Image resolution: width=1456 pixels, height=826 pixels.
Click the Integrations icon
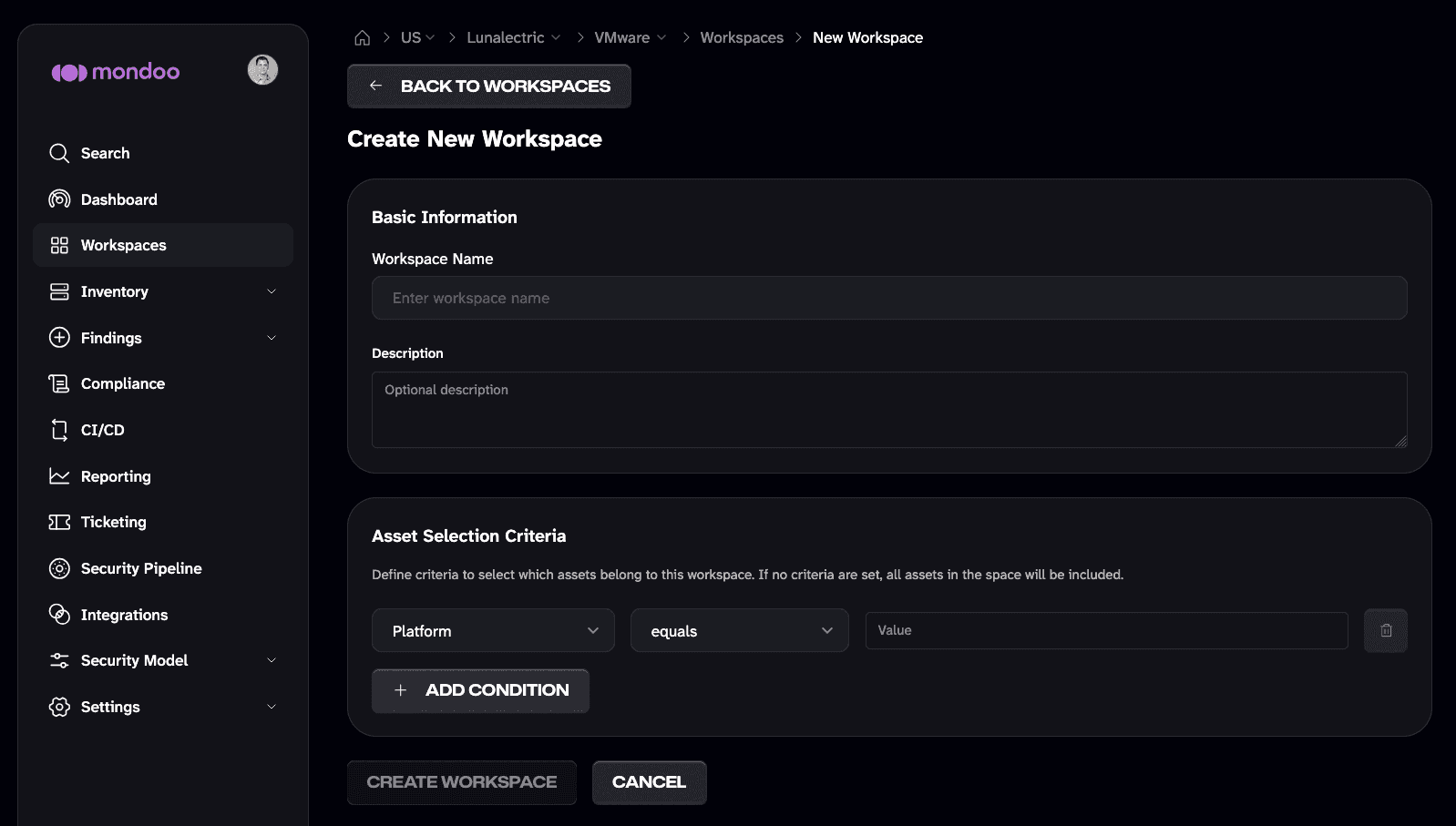pyautogui.click(x=59, y=615)
